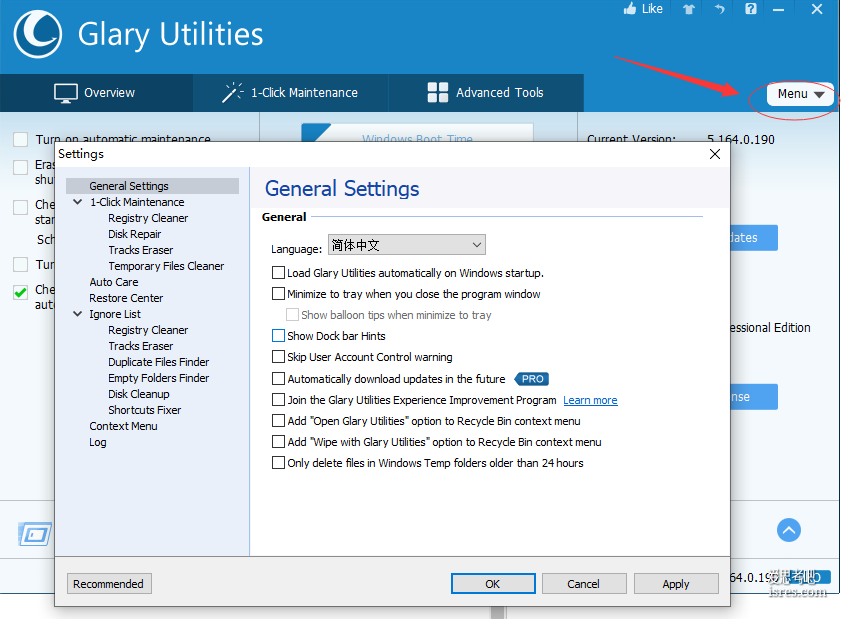The image size is (851, 619).
Task: Switch to 1-Click Maintenance tab
Action: click(290, 93)
